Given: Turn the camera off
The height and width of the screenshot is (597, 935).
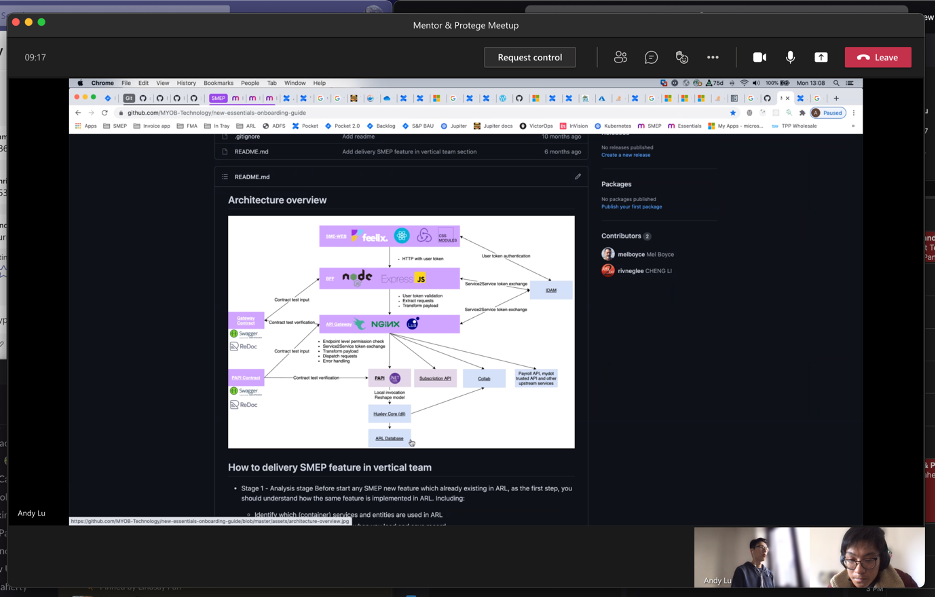Looking at the screenshot, I should coord(759,57).
